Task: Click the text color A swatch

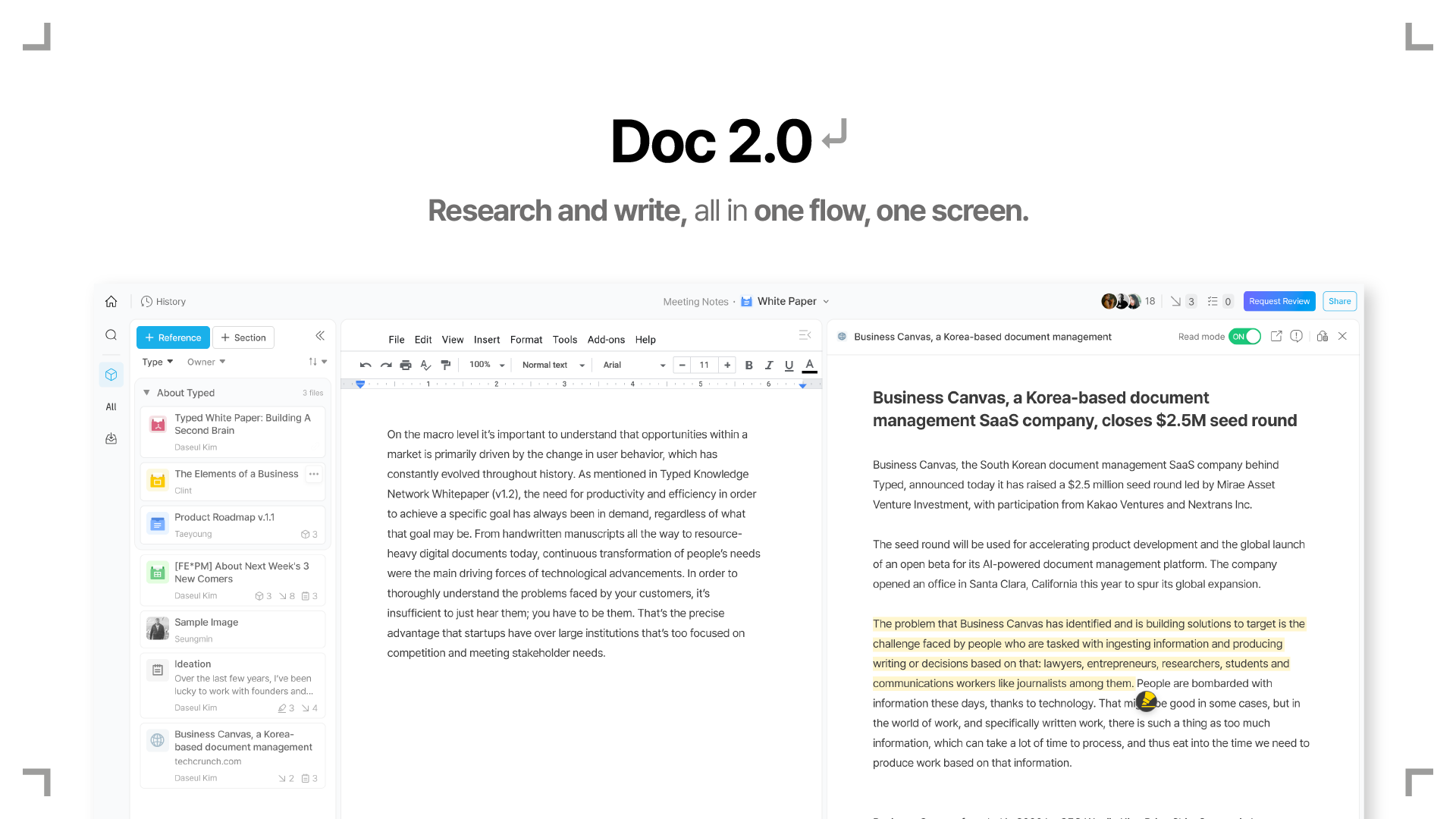Action: click(809, 366)
